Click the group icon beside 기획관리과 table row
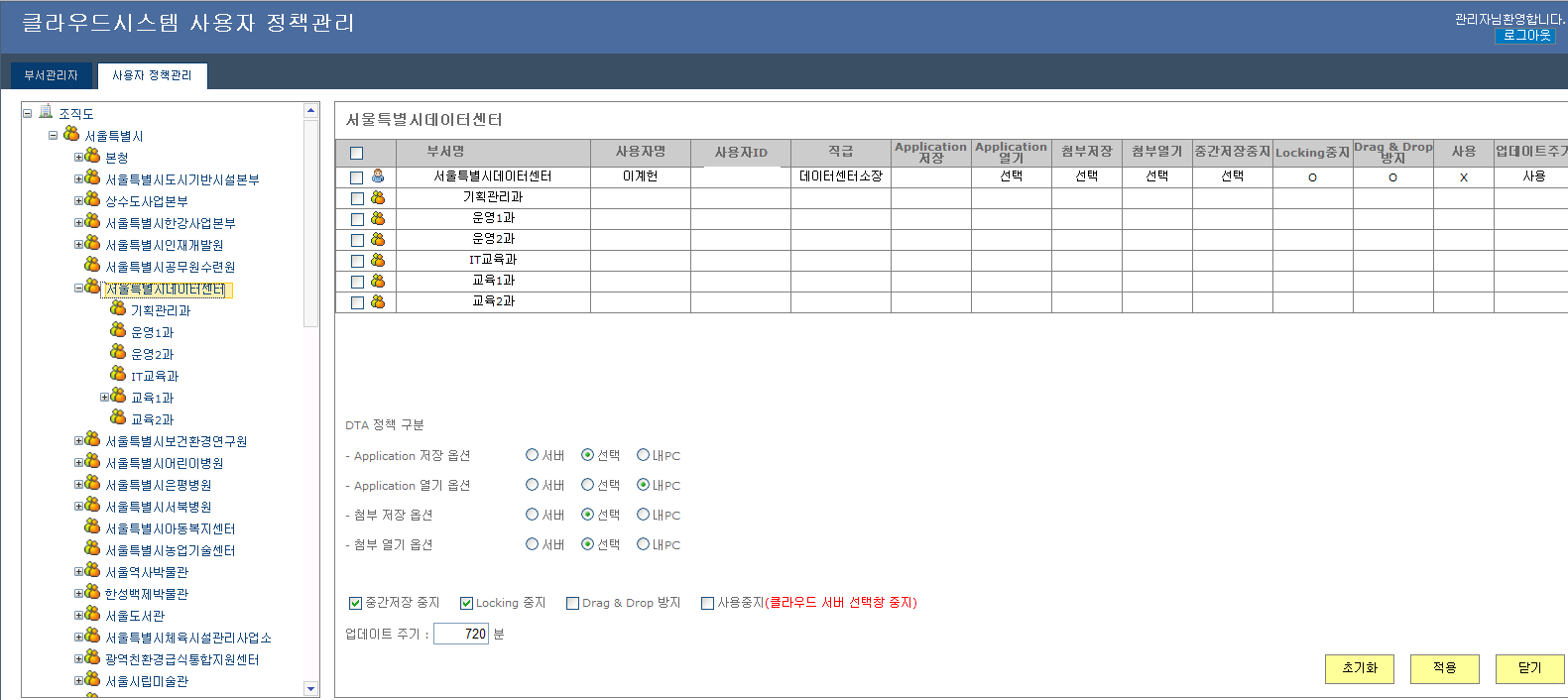The height and width of the screenshot is (700, 1568). tap(378, 197)
